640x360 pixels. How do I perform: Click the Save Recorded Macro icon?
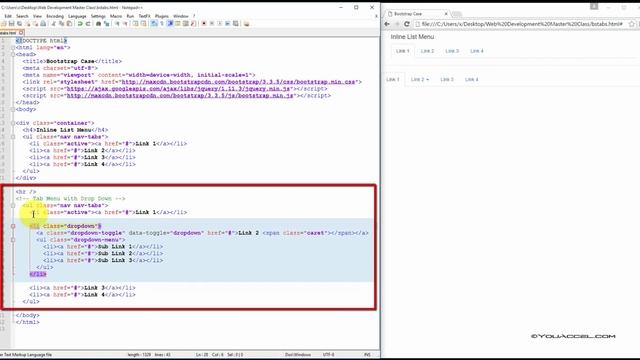236,24
